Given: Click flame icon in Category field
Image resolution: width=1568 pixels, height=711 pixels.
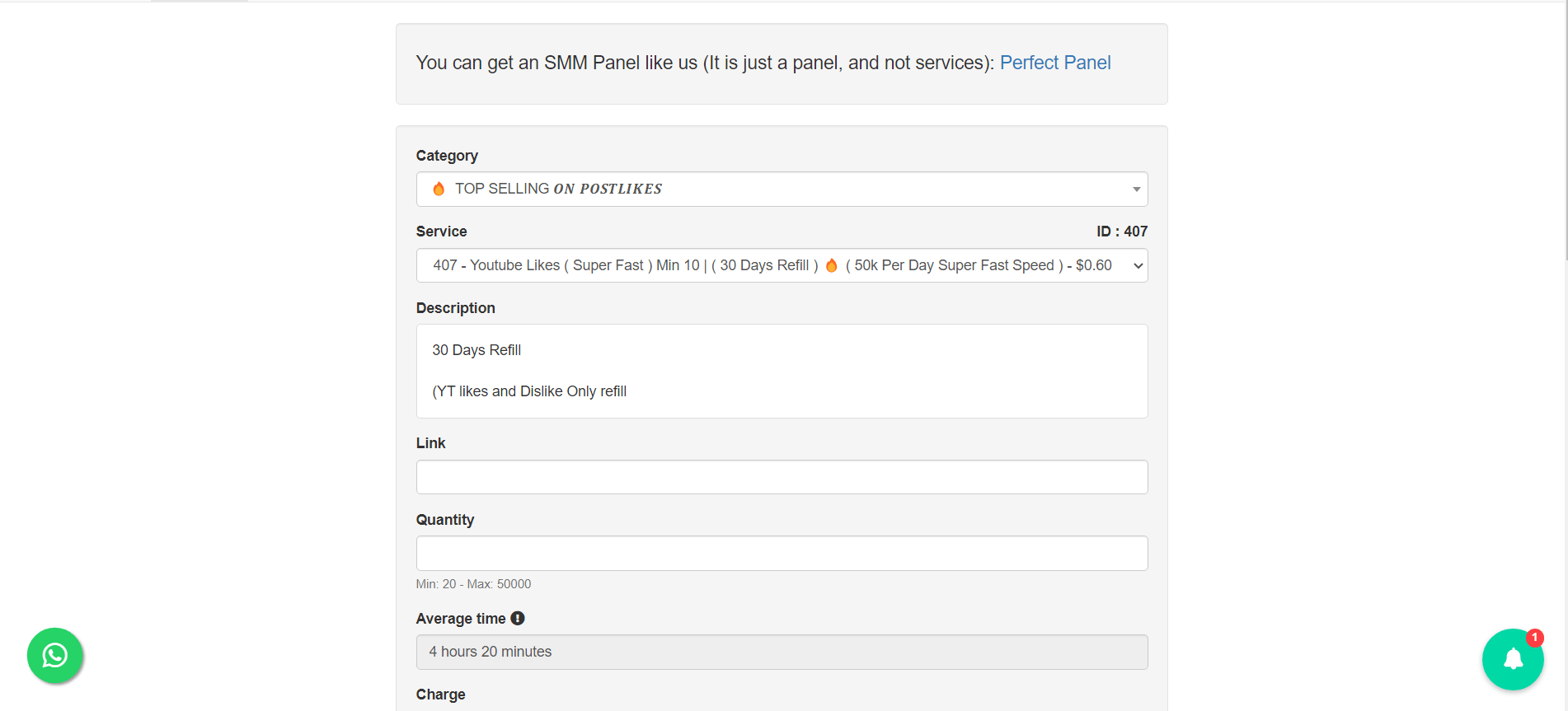Looking at the screenshot, I should pyautogui.click(x=439, y=189).
